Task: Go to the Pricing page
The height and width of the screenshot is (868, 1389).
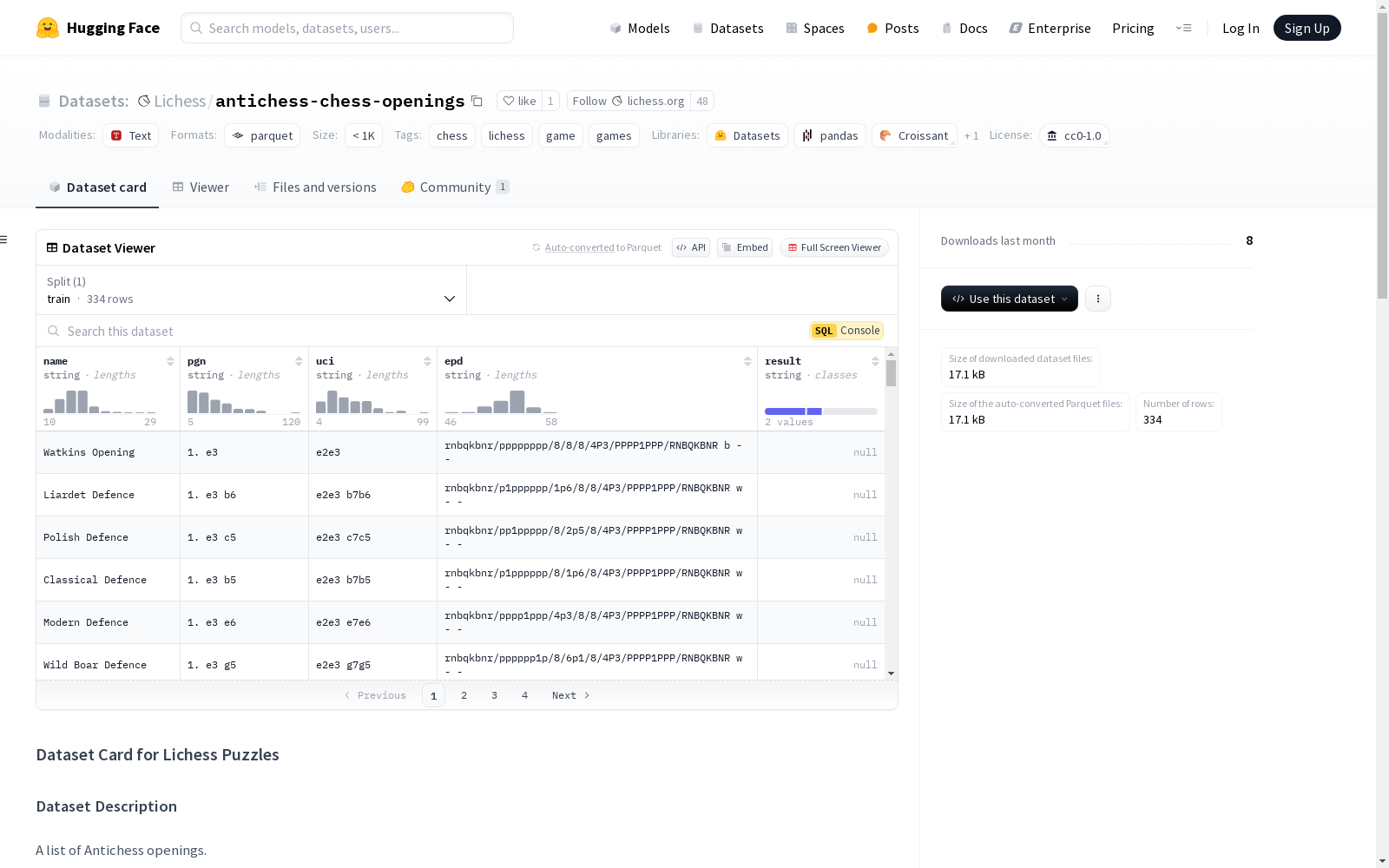Action: point(1133,28)
